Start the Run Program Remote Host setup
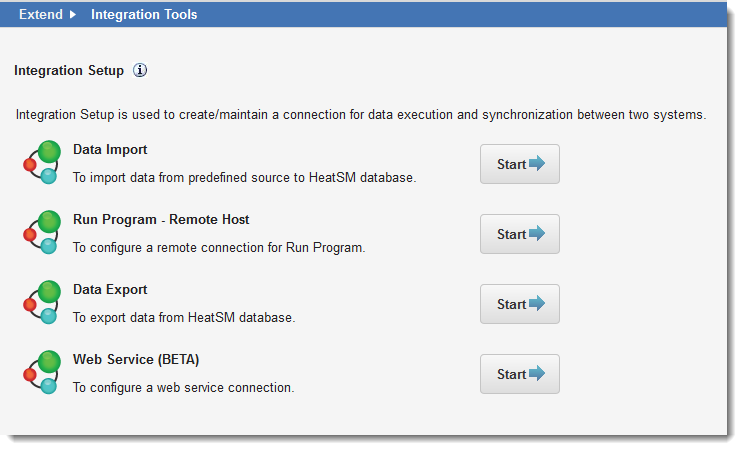This screenshot has width=742, height=450. click(x=520, y=234)
